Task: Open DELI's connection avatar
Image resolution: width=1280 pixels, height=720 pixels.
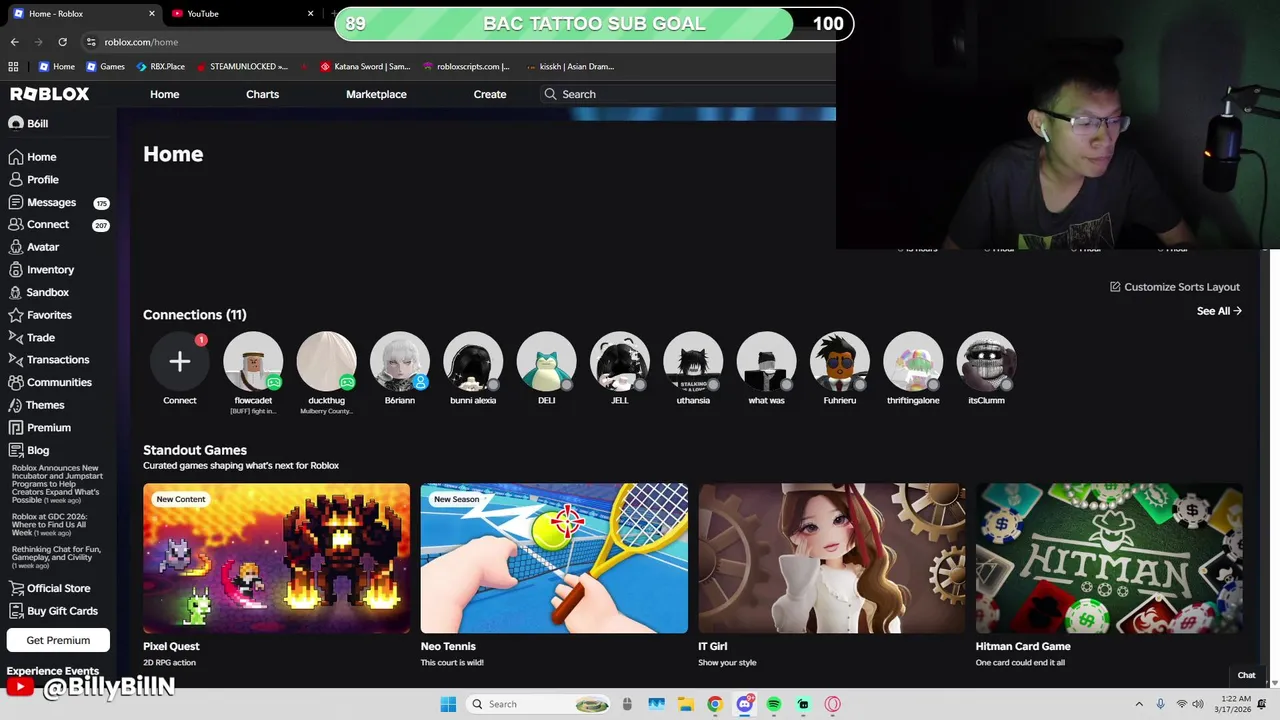Action: coord(546,362)
